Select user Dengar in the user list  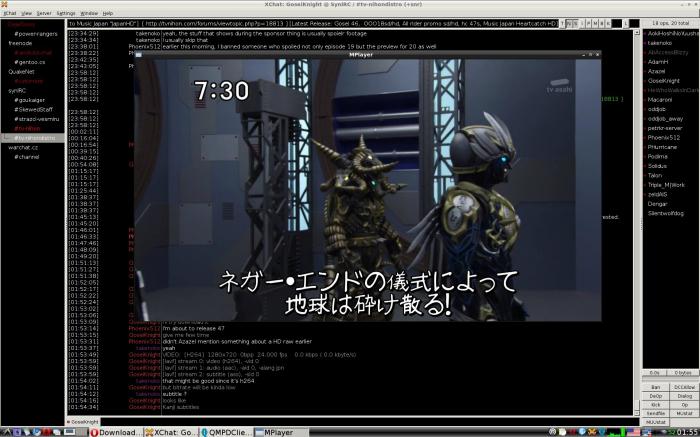pyautogui.click(x=657, y=204)
